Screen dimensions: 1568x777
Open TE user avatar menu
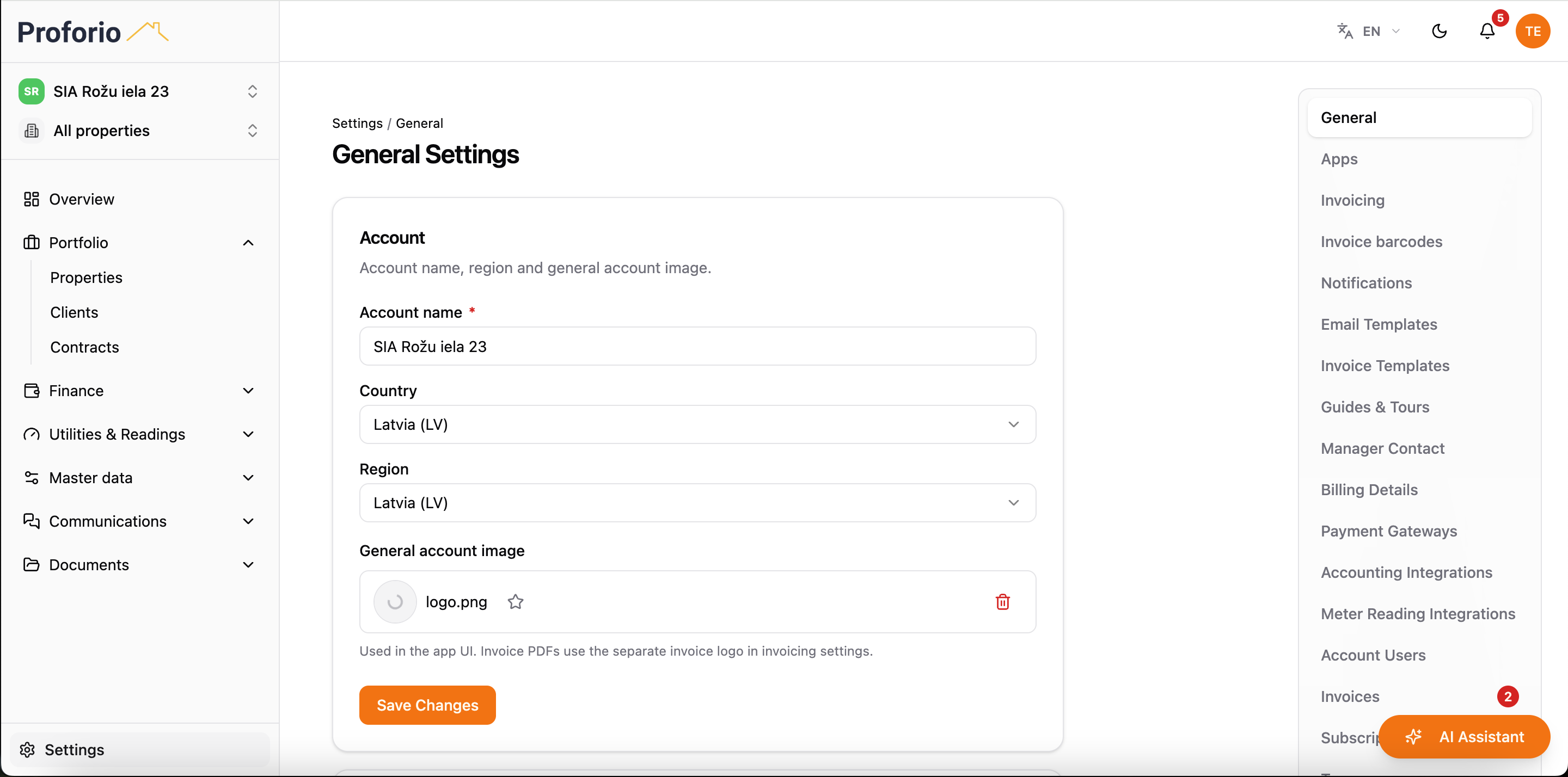(1533, 31)
